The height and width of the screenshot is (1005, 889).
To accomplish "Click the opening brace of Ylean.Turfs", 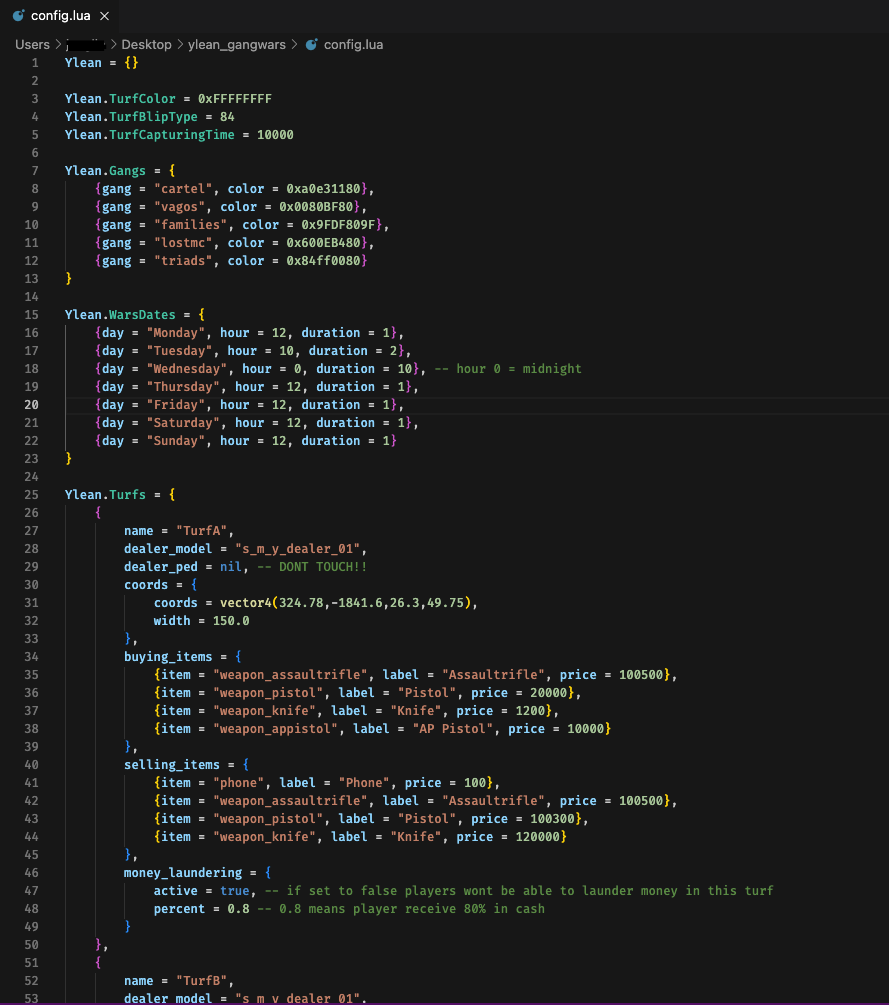I will coord(172,495).
